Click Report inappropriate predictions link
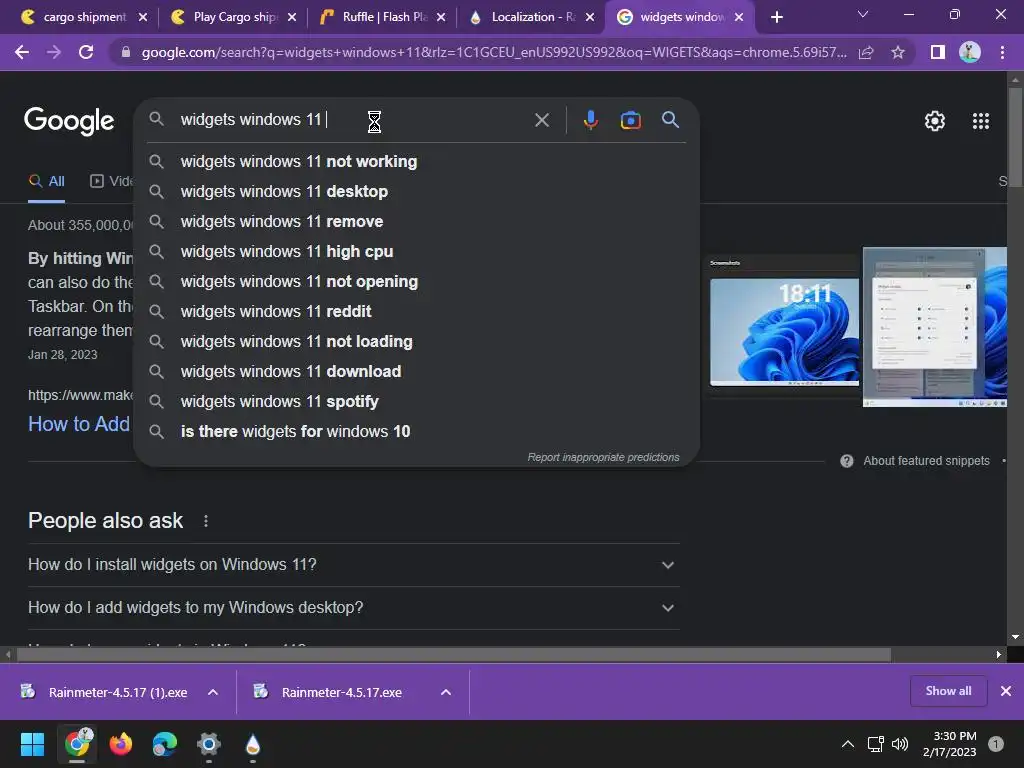The width and height of the screenshot is (1024, 768). [x=603, y=457]
